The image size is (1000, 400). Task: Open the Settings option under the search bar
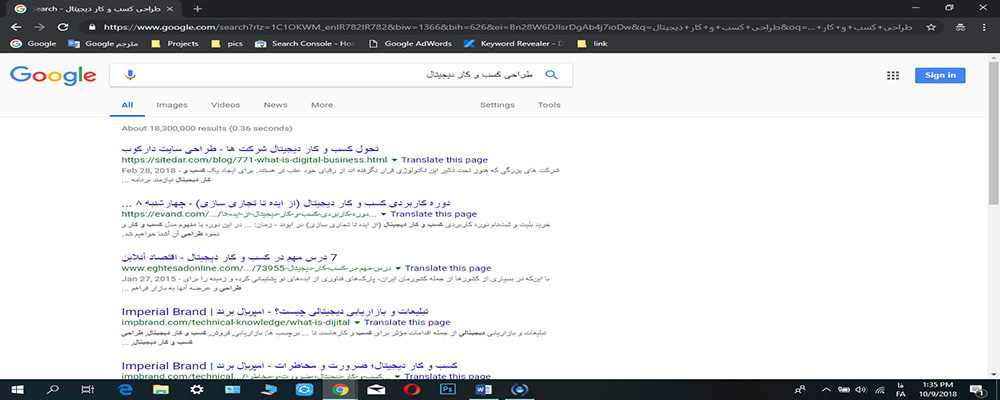(497, 105)
